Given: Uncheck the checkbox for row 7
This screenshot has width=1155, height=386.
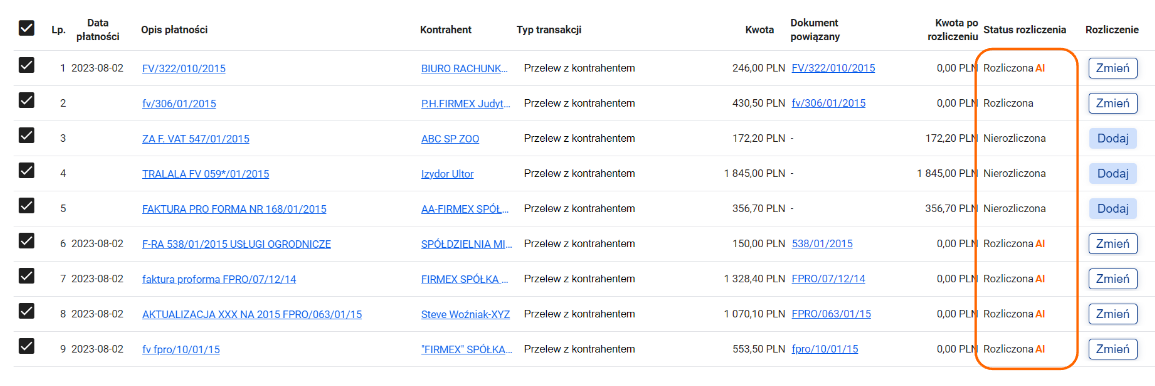Looking at the screenshot, I should 27,276.
